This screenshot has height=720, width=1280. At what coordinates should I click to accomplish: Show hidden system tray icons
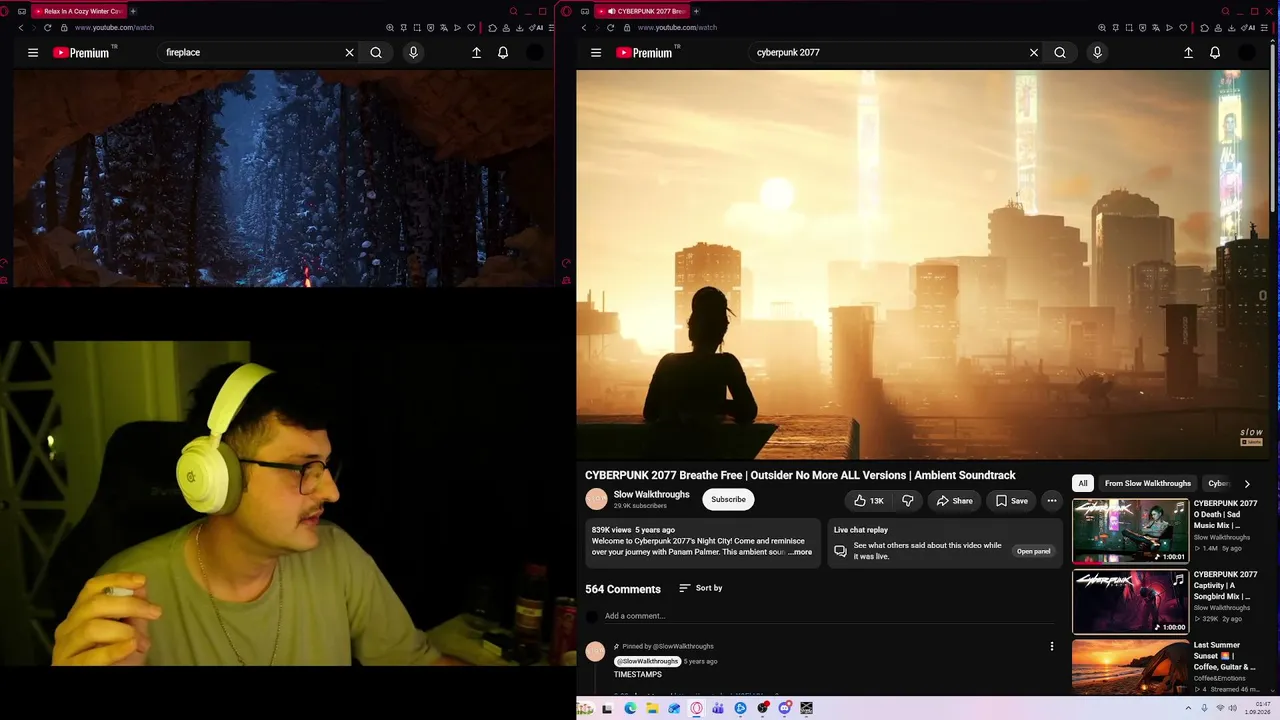[1189, 709]
